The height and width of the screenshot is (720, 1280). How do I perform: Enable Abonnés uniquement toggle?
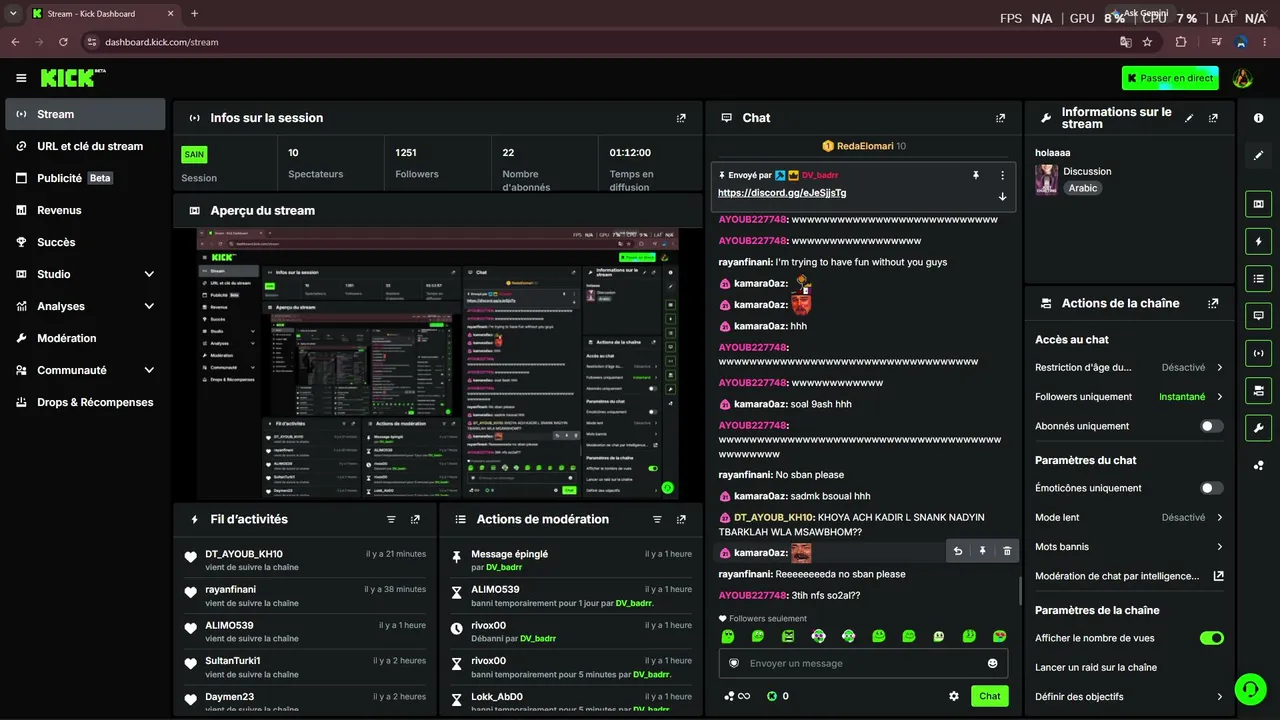(x=1211, y=426)
